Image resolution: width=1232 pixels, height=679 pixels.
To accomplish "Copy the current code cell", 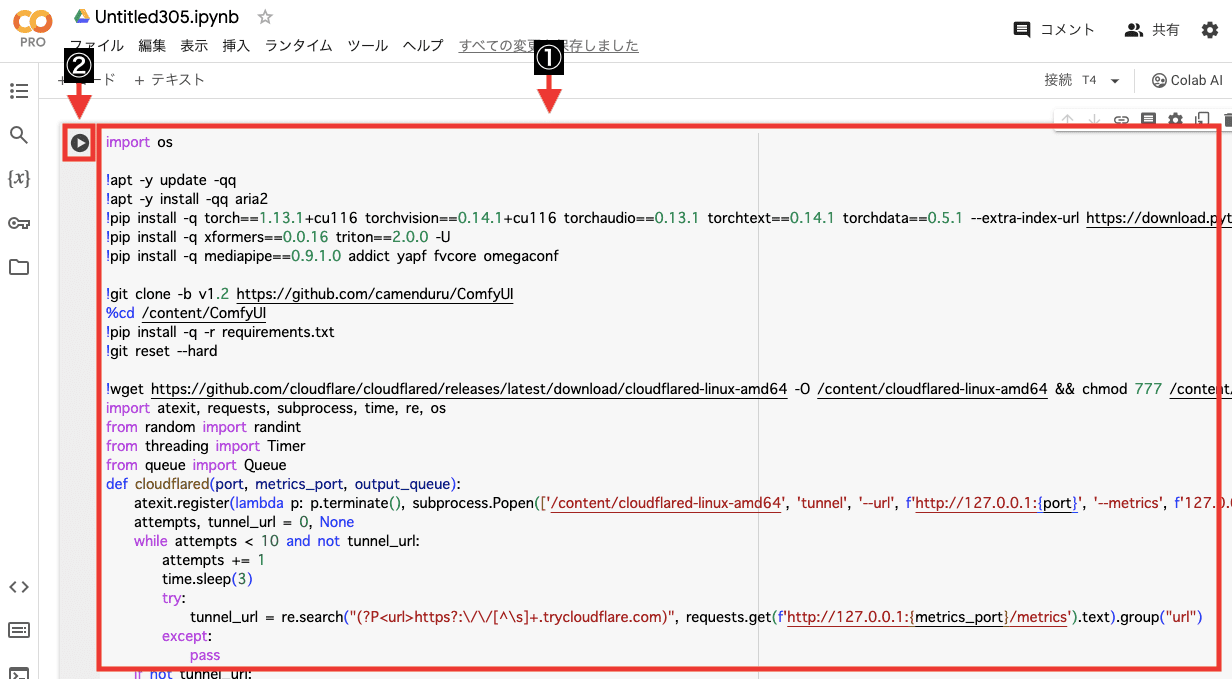I will (x=1201, y=119).
